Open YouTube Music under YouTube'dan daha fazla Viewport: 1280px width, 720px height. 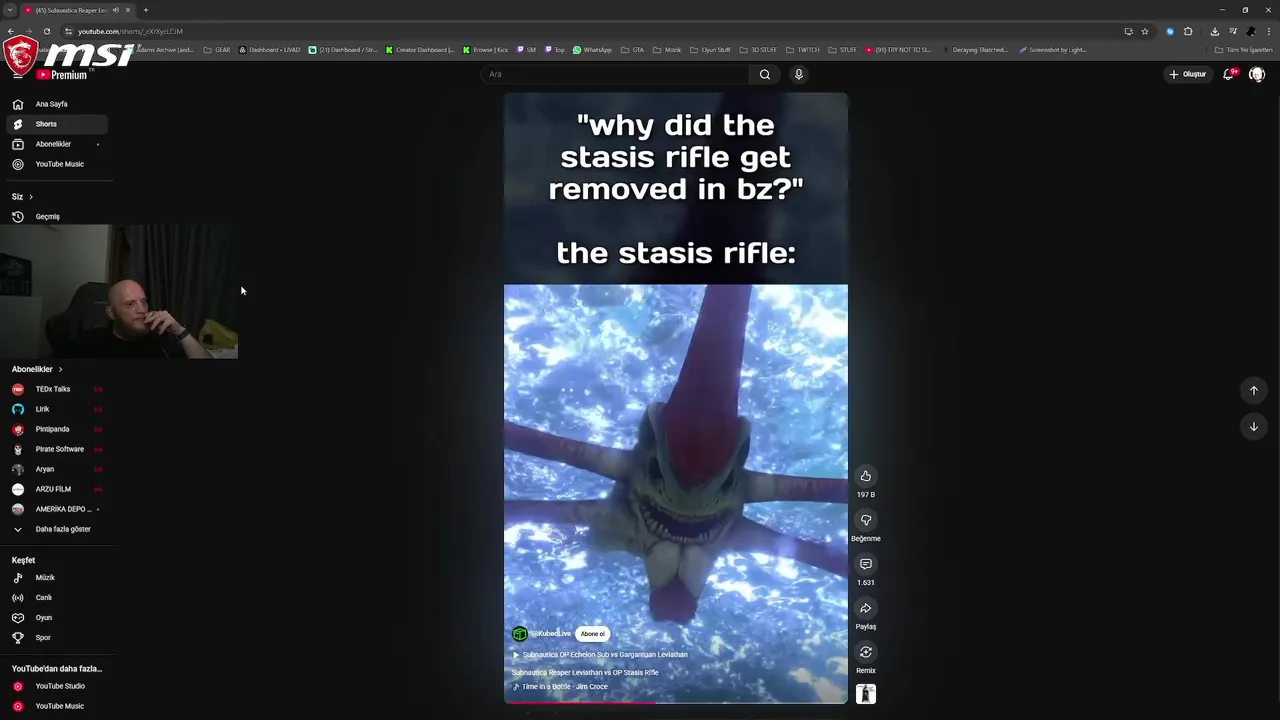pos(56,706)
